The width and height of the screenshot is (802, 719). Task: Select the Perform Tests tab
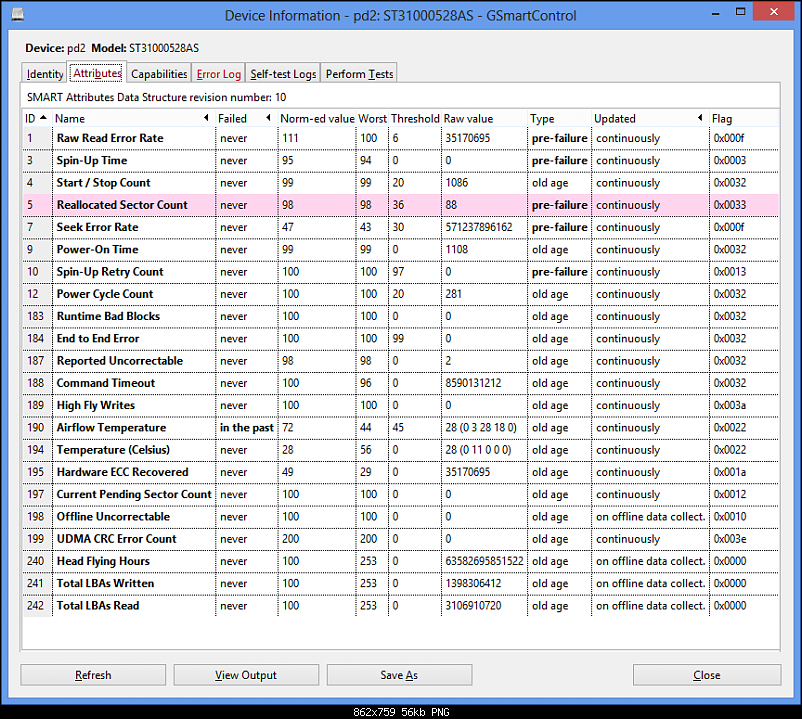(x=359, y=74)
